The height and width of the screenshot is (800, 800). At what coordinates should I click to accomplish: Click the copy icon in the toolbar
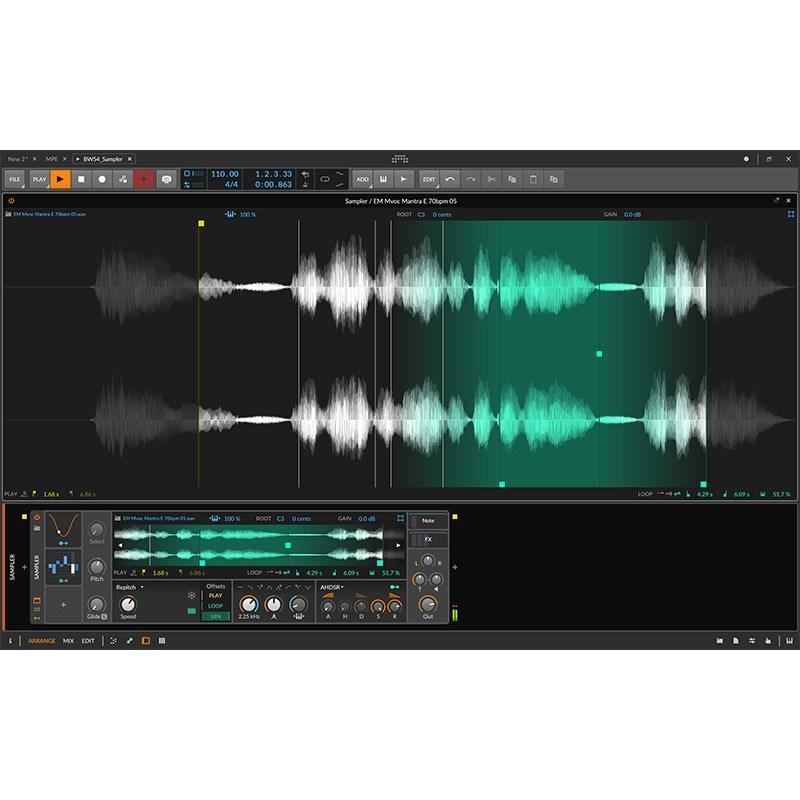(512, 181)
